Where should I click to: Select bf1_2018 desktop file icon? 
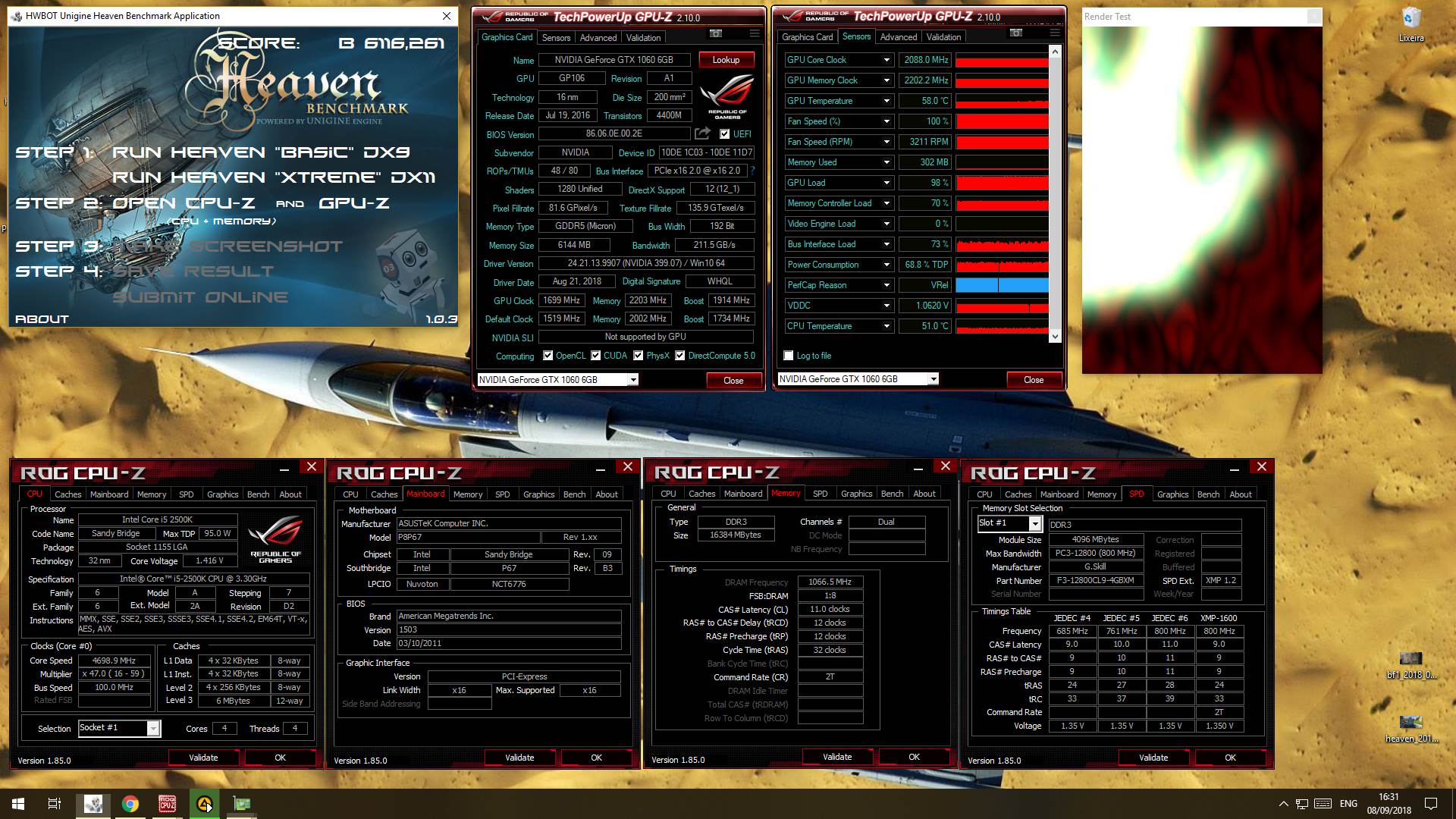coord(1410,664)
